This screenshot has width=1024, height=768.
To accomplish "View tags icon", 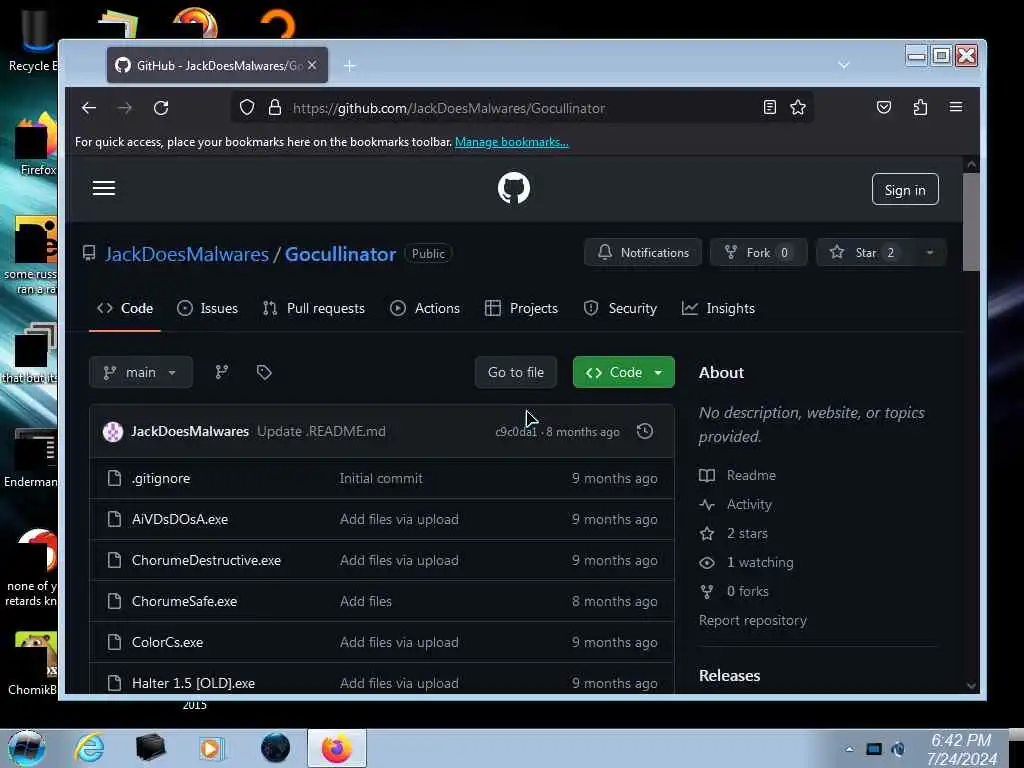I will point(264,372).
